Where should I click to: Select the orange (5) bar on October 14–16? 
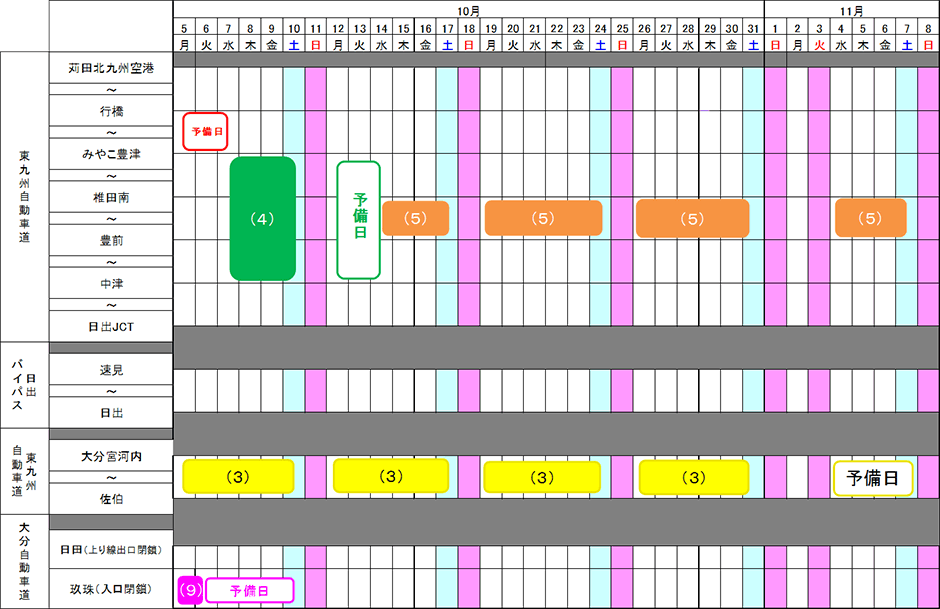pyautogui.click(x=415, y=218)
